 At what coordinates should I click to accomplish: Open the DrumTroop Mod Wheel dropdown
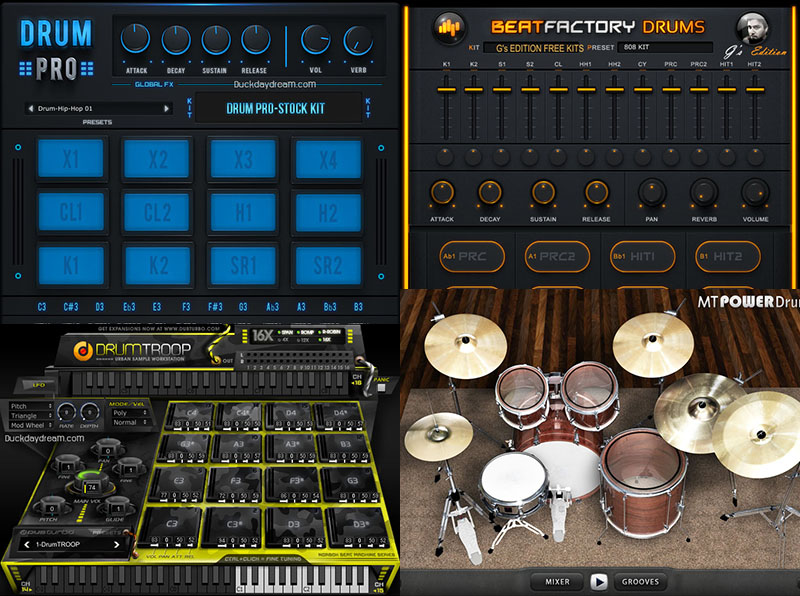pyautogui.click(x=31, y=425)
